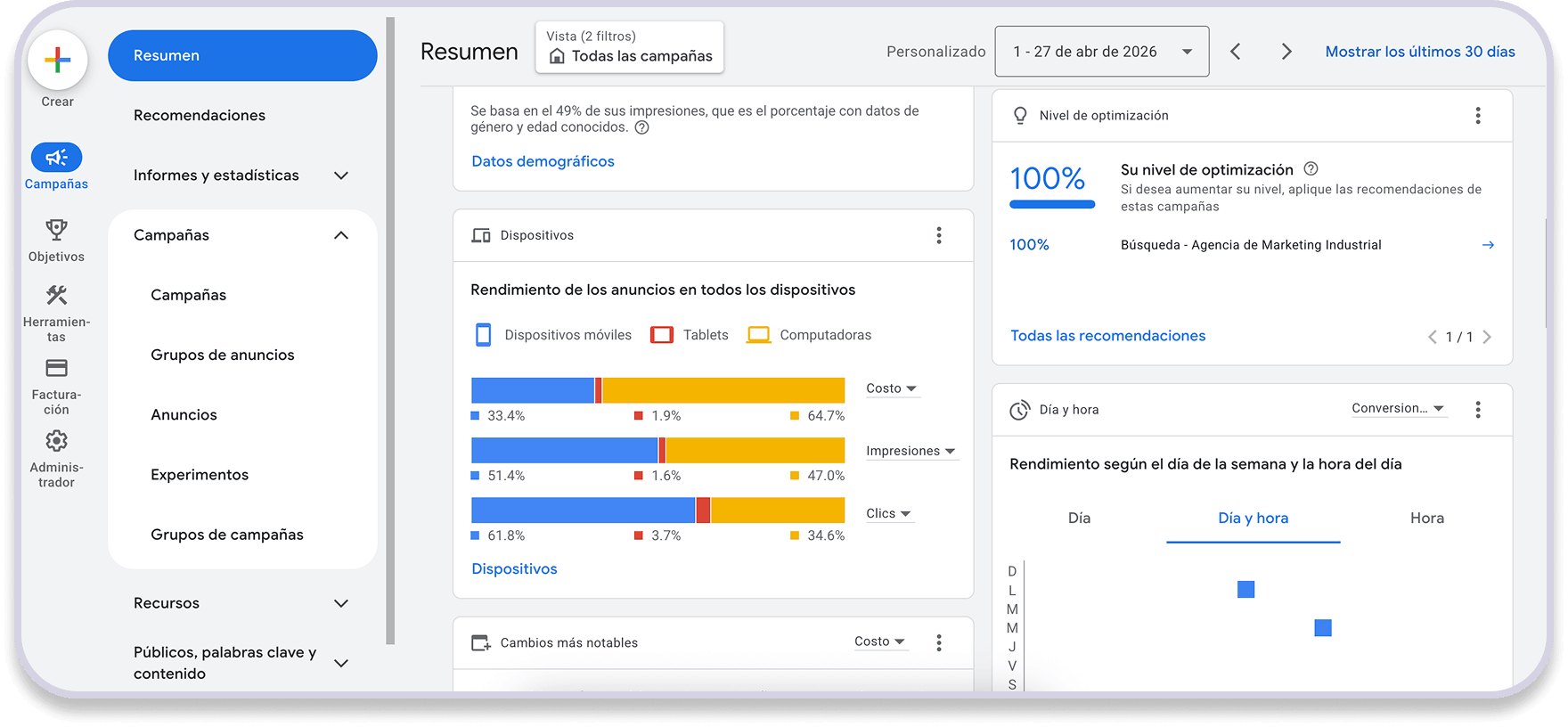Open the Datos demográficos link
Screen dimensions: 1568x727
pos(543,161)
